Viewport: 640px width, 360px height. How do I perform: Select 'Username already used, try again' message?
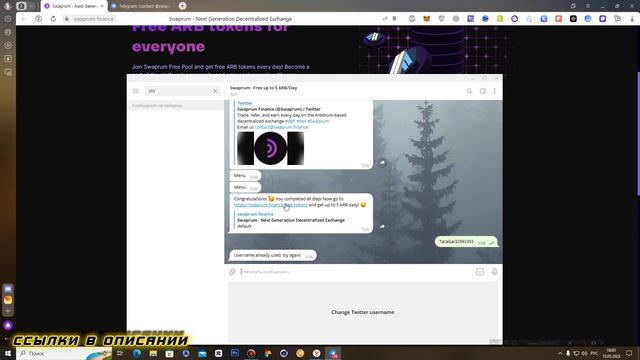pos(273,256)
